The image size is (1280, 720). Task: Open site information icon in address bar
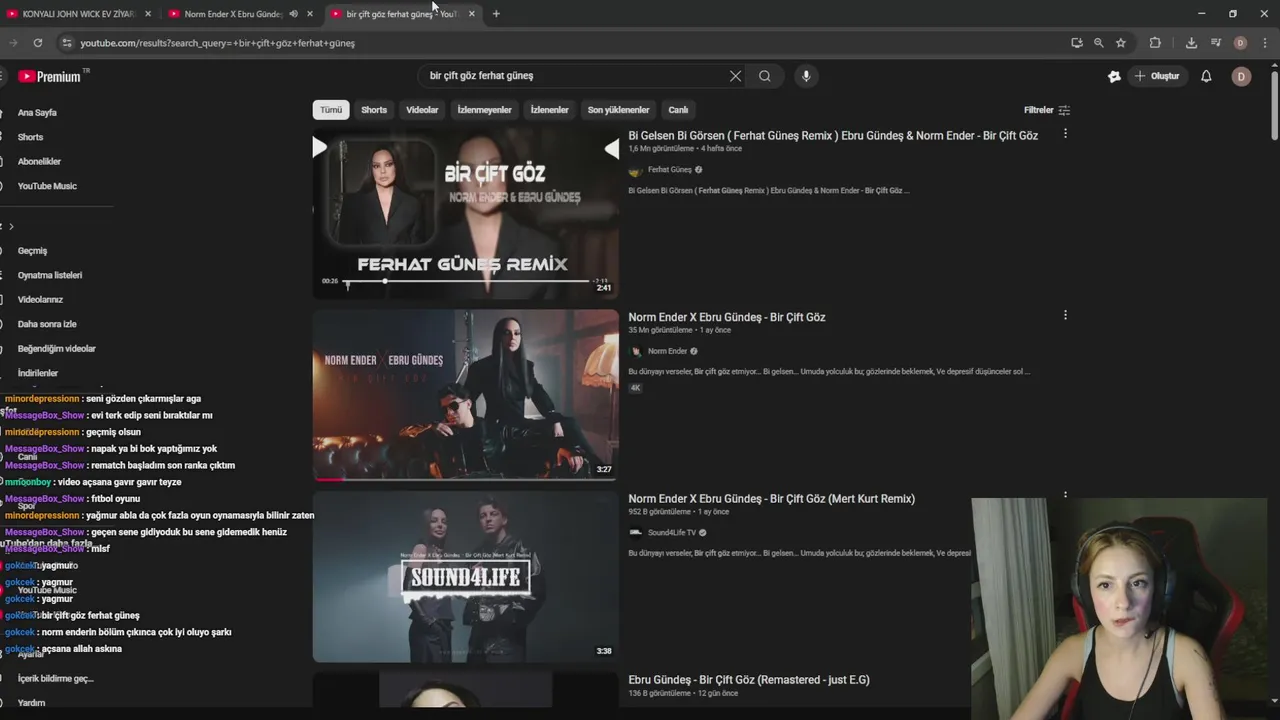pos(66,43)
